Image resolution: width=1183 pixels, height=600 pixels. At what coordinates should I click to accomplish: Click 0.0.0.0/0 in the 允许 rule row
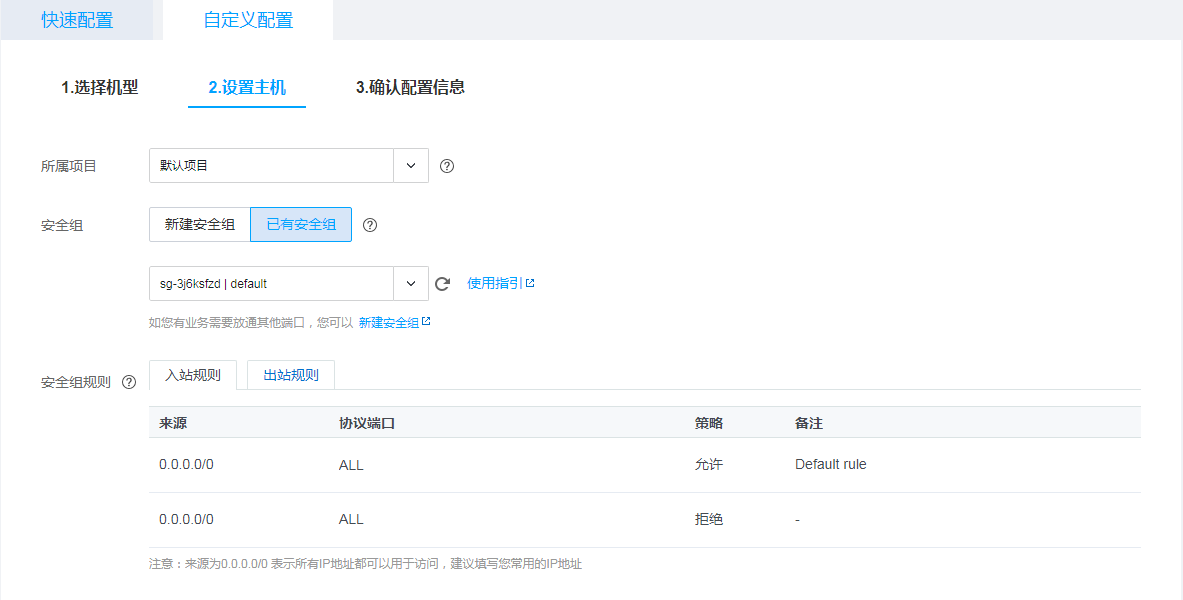click(186, 465)
